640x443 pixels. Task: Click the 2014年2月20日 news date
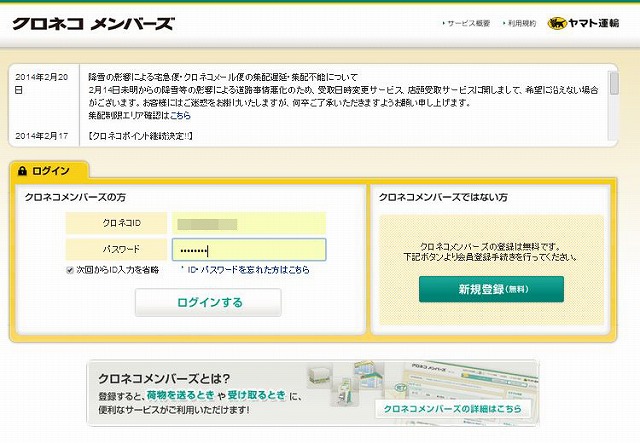[x=41, y=83]
